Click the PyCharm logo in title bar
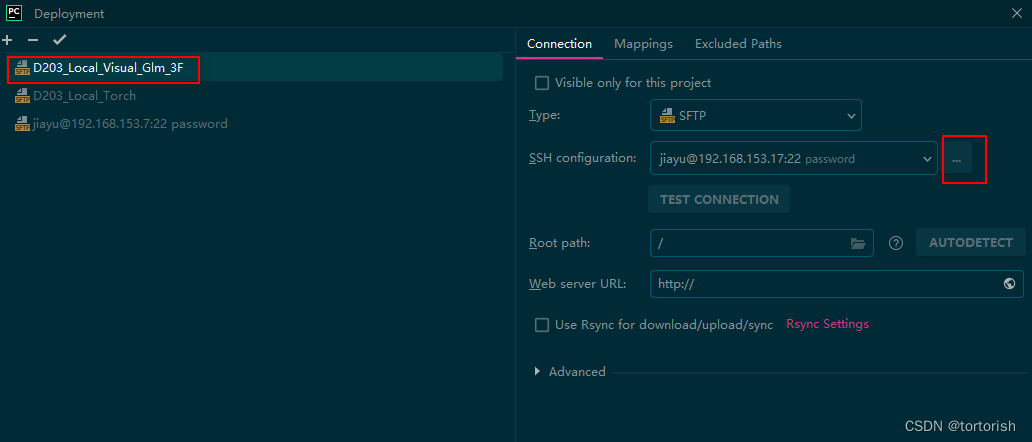The image size is (1032, 442). point(14,14)
